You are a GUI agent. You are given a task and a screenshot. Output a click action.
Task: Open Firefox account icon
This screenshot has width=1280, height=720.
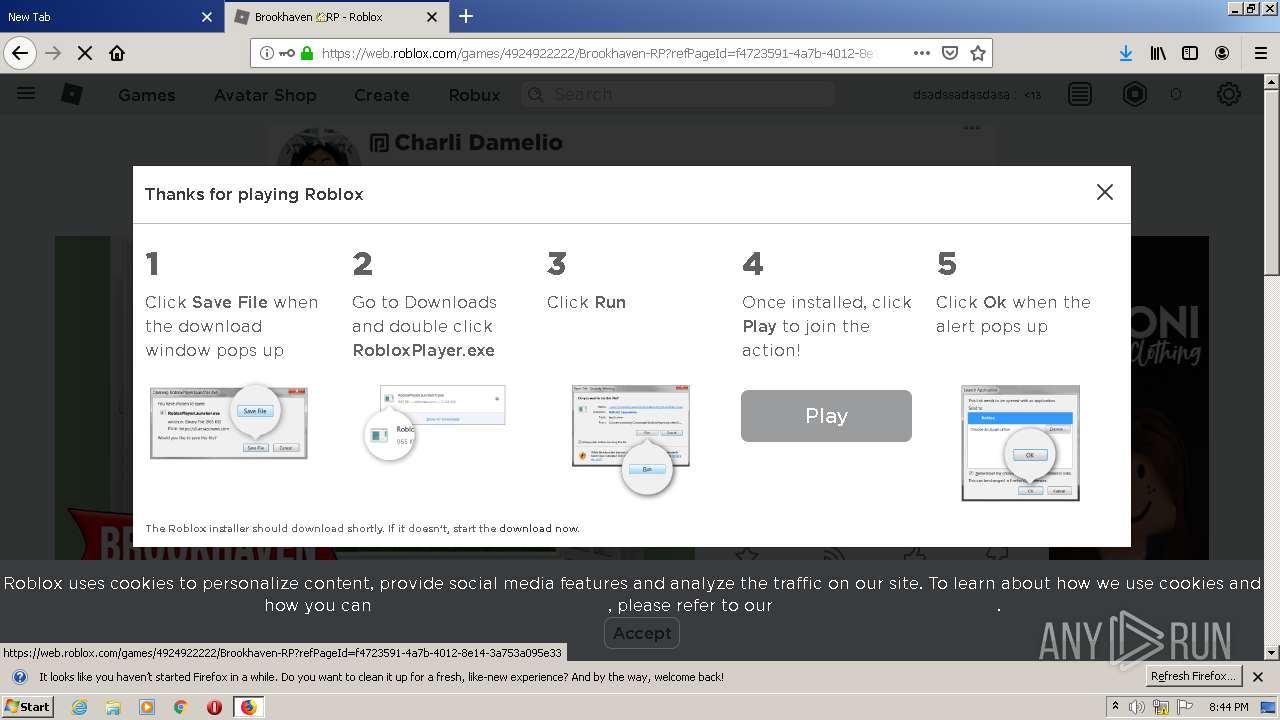pyautogui.click(x=1222, y=53)
